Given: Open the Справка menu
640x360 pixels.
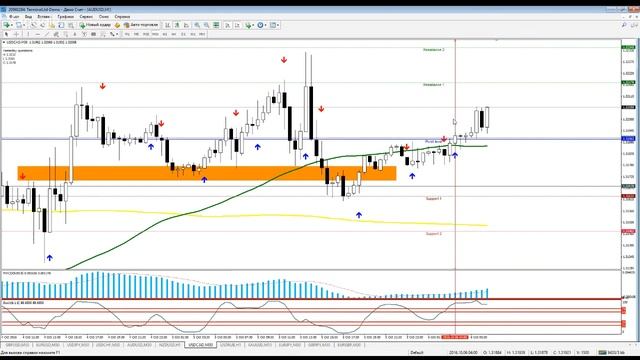Looking at the screenshot, I should 122,17.
